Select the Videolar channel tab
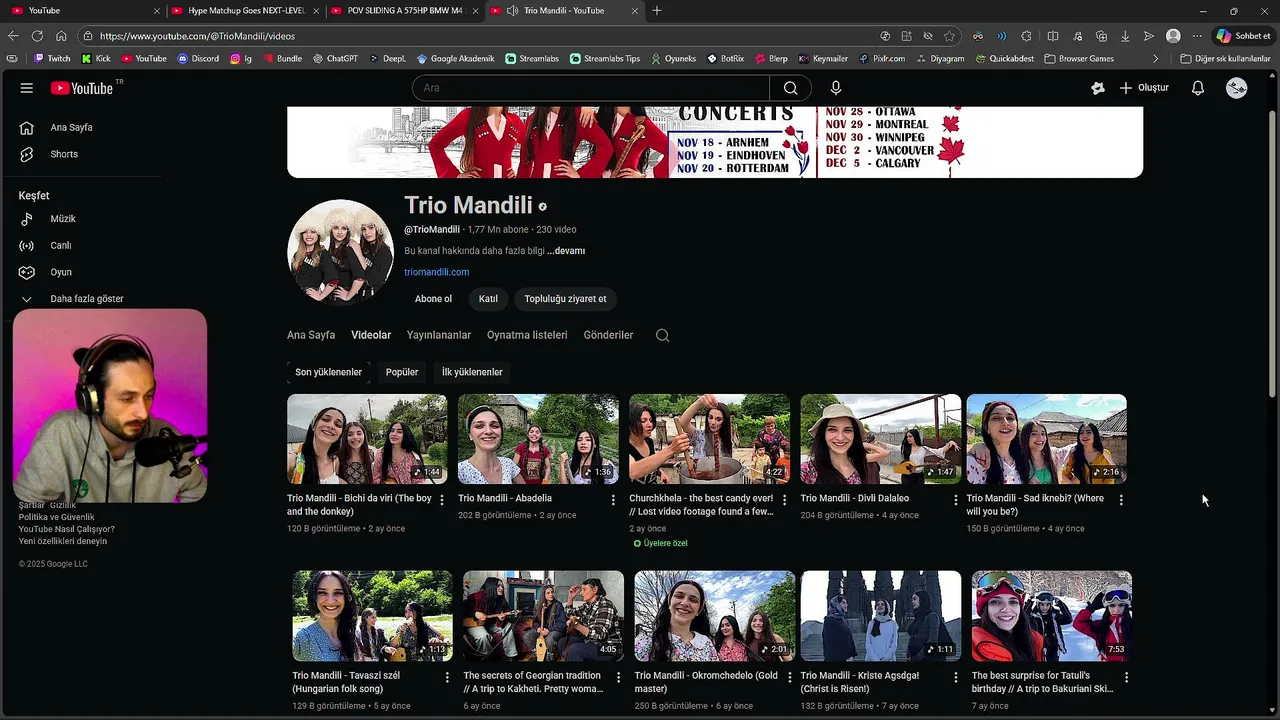The height and width of the screenshot is (720, 1280). tap(371, 335)
